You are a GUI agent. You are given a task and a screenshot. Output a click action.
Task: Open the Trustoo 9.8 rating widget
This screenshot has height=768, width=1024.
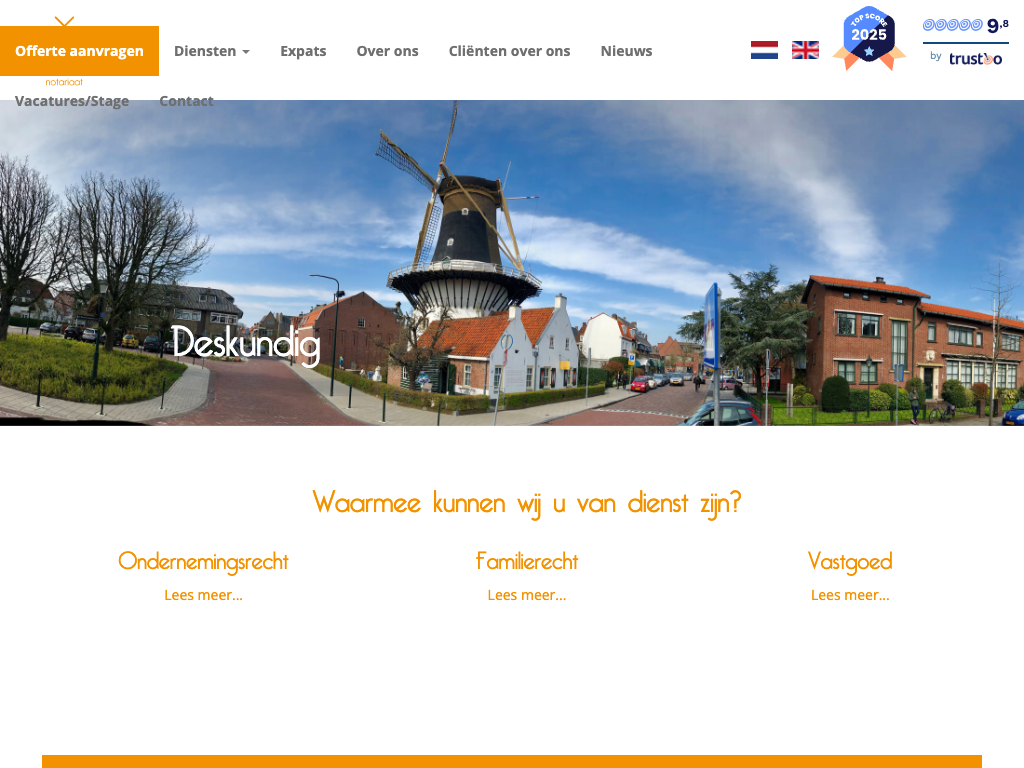pos(965,41)
